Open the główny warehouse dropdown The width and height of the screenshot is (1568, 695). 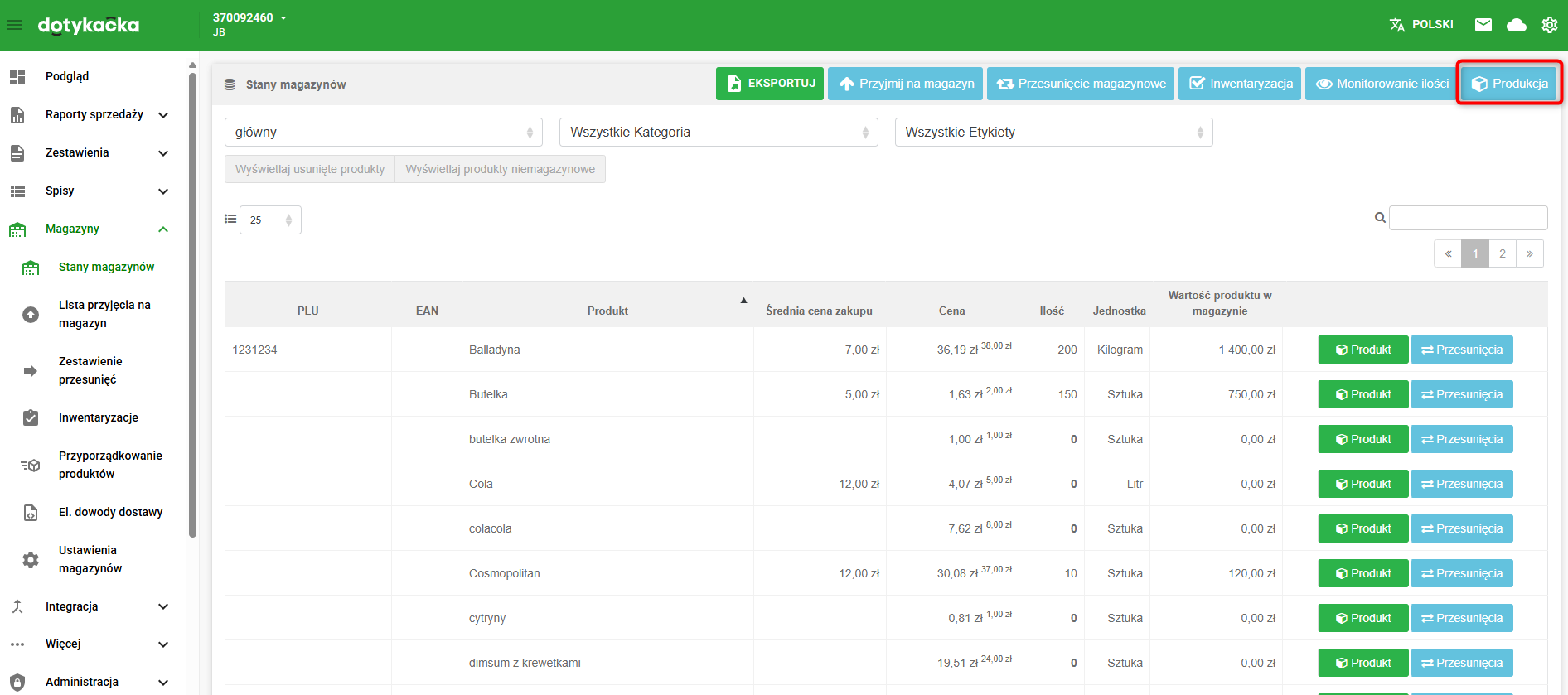click(383, 133)
